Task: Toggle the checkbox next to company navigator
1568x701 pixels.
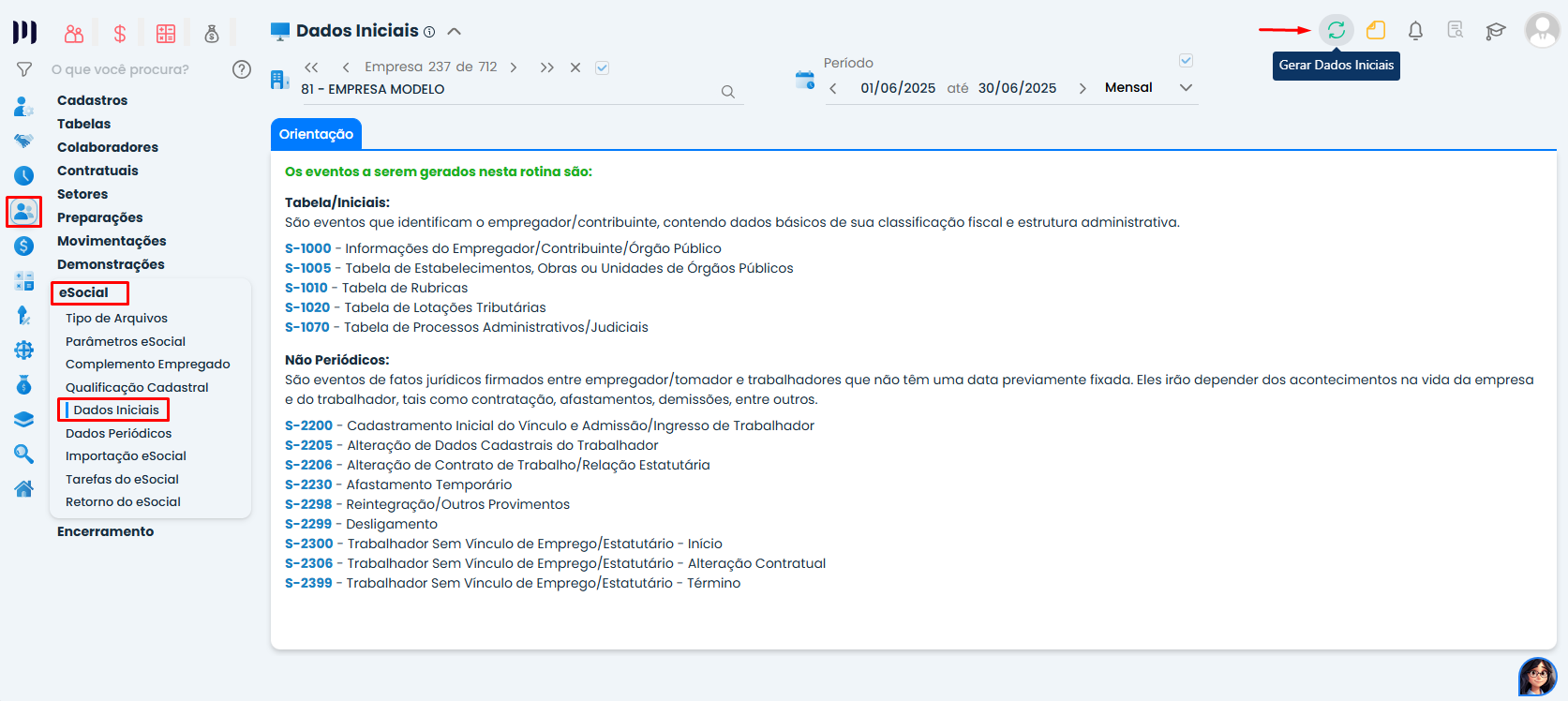Action: [x=603, y=67]
